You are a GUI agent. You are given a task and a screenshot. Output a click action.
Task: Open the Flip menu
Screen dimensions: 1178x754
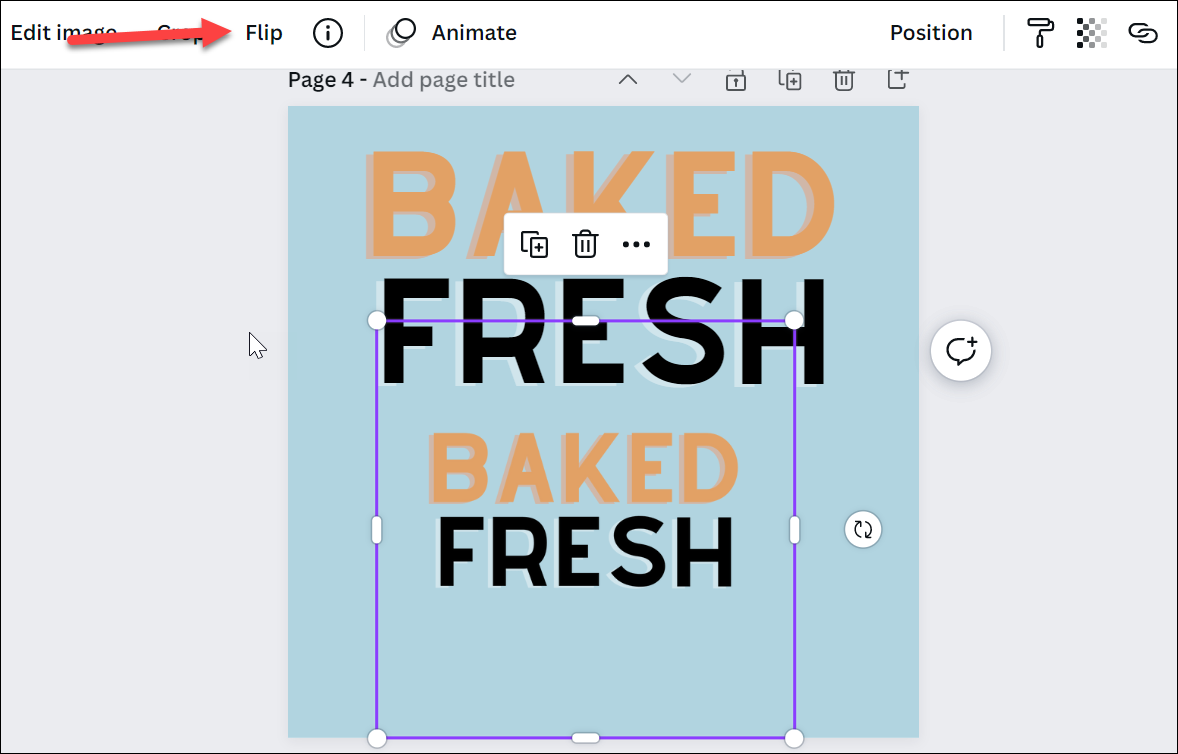[264, 33]
